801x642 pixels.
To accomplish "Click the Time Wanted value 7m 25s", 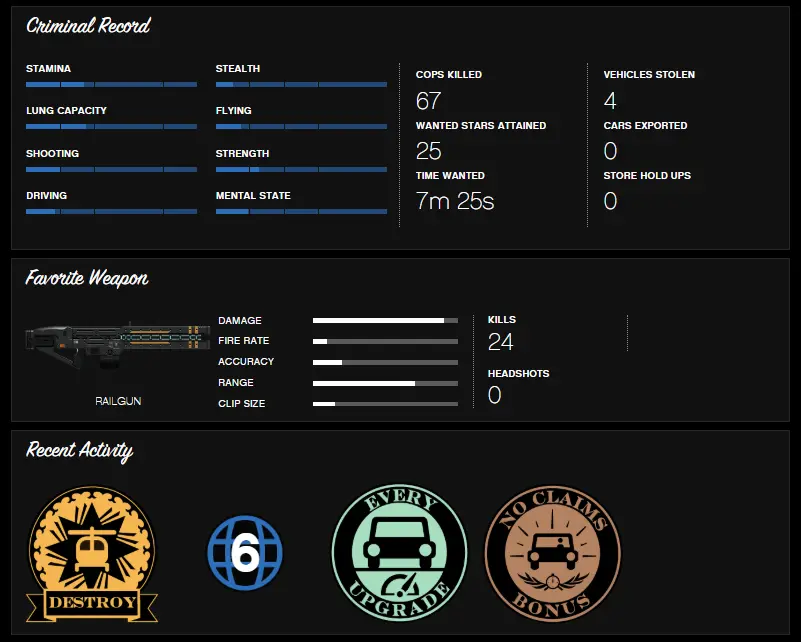I will 455,201.
